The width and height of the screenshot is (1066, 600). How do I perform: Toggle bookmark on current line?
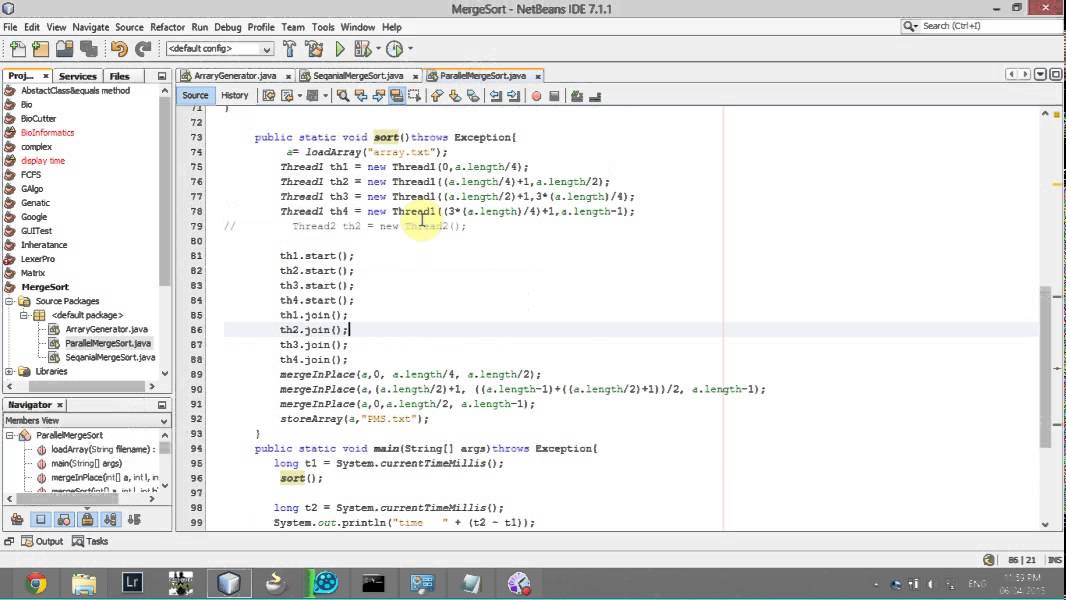[472, 96]
